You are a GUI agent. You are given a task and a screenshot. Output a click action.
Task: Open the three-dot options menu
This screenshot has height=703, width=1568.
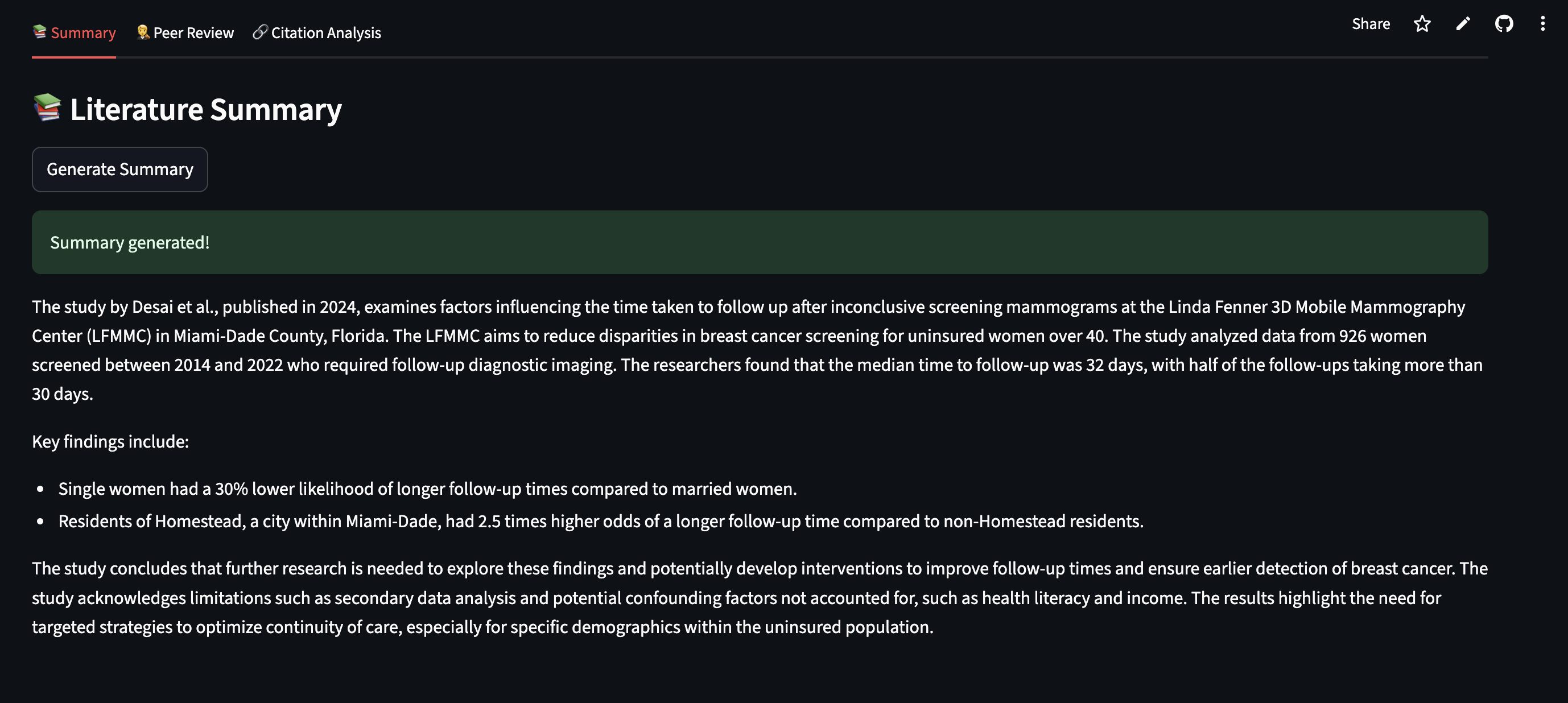click(1542, 24)
